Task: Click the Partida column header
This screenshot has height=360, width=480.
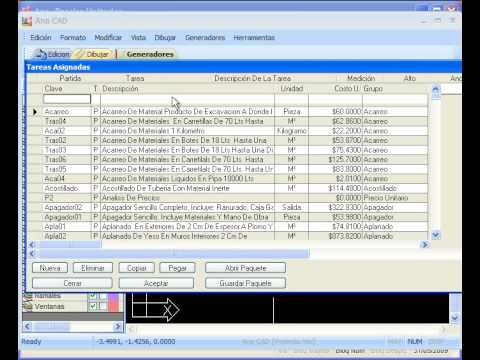Action: [70, 78]
